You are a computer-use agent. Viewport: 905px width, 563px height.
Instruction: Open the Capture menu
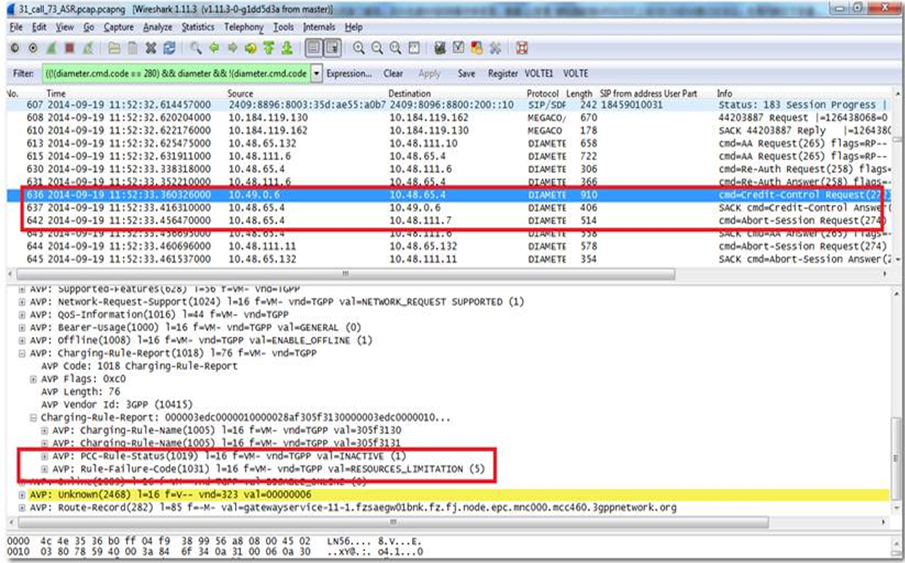[118, 27]
